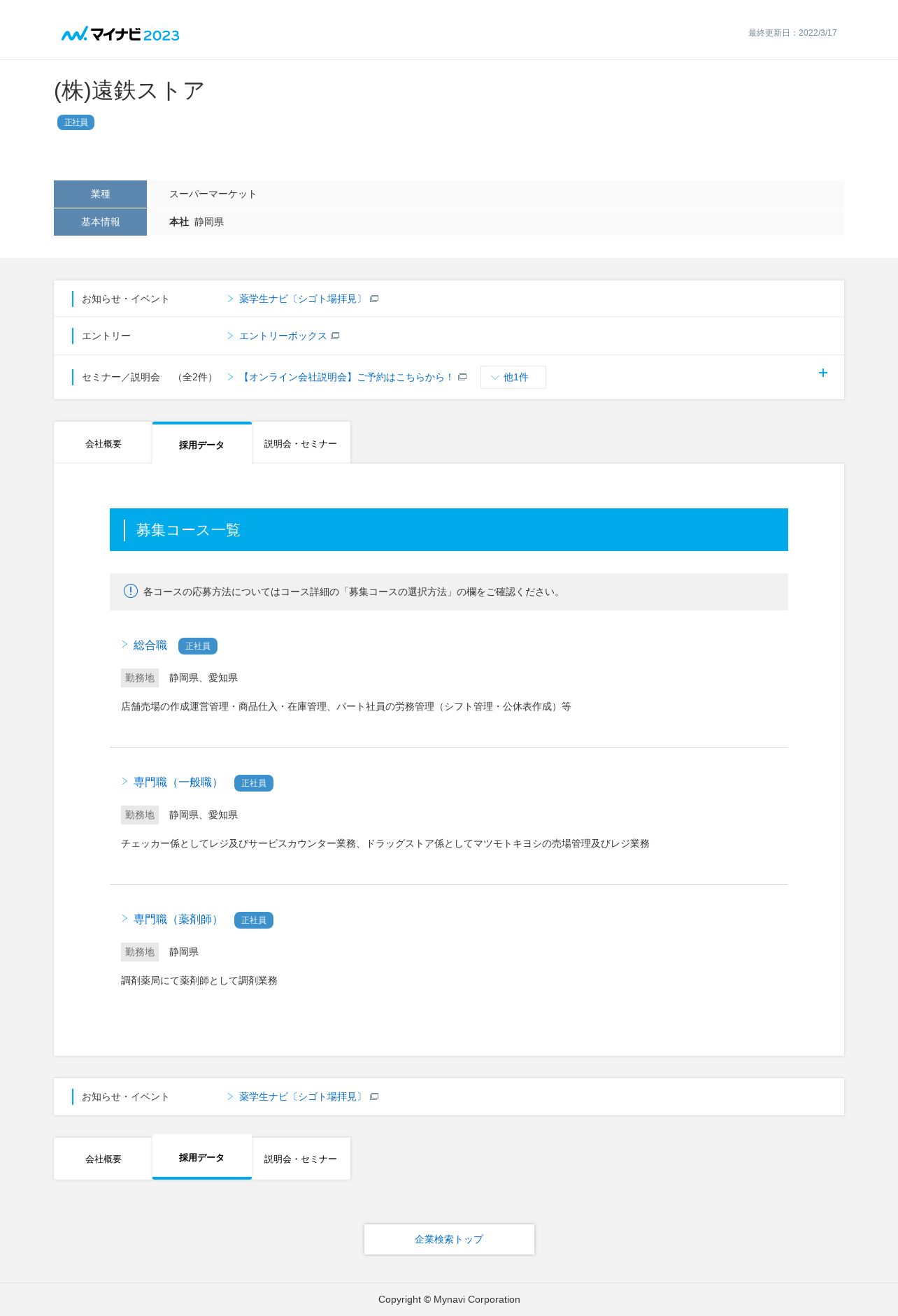Click Copyright © Mynavi Corporation text

click(x=449, y=1299)
